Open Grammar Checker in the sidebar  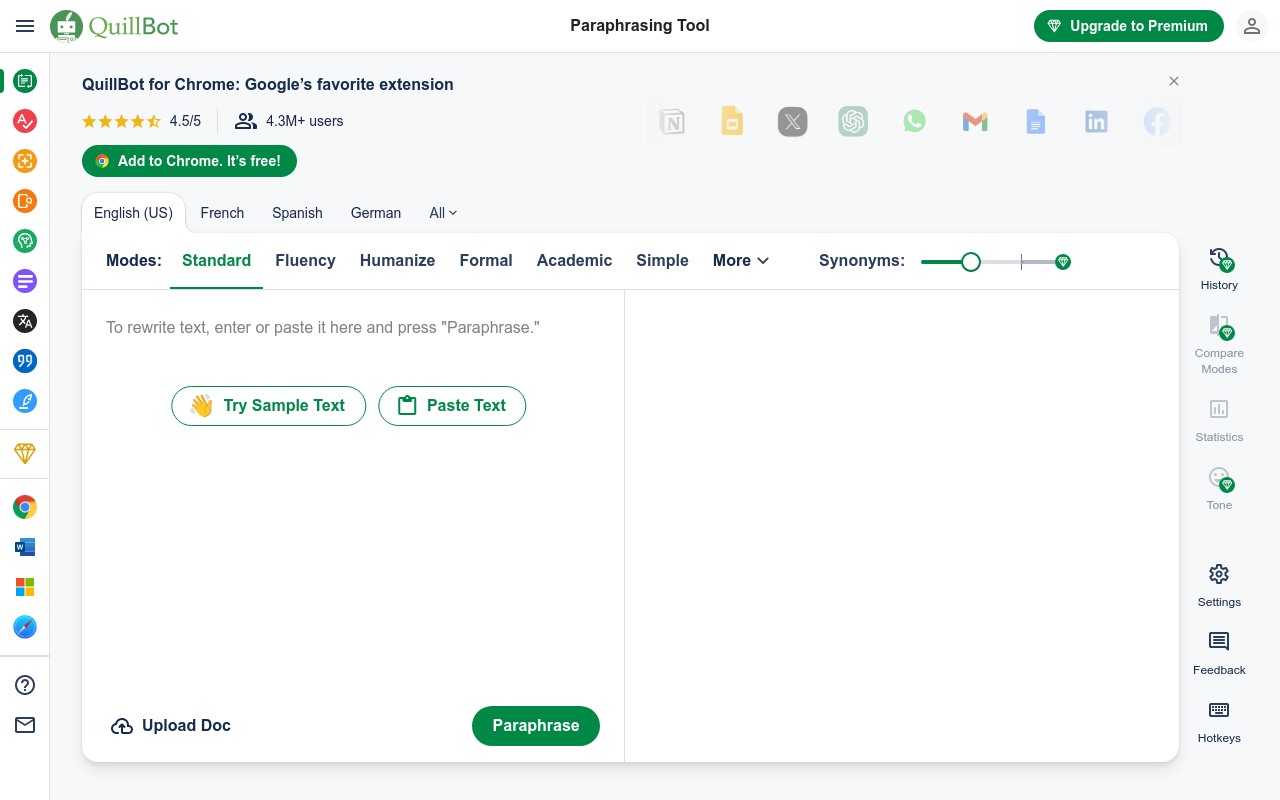pos(25,121)
